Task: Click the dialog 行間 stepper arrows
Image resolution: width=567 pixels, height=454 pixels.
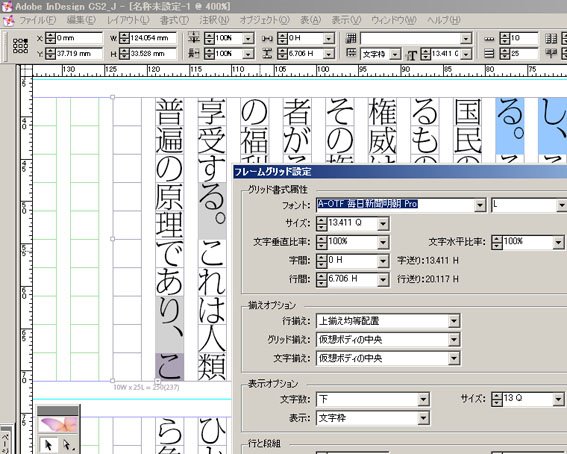Action: pos(321,279)
